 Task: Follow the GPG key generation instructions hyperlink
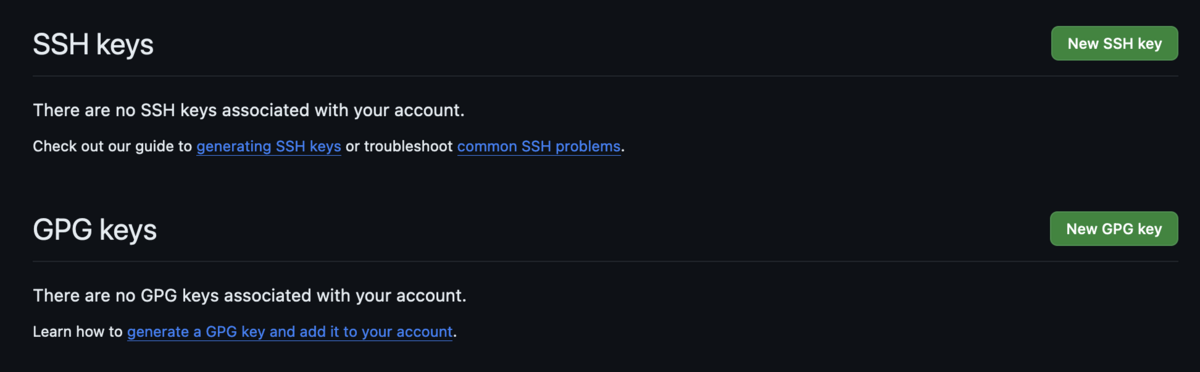pyautogui.click(x=290, y=331)
